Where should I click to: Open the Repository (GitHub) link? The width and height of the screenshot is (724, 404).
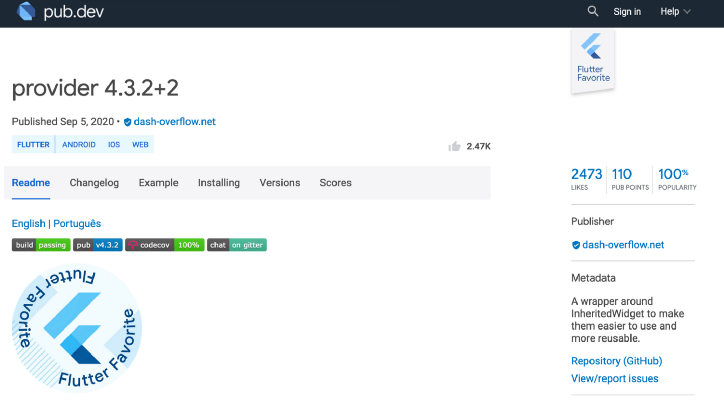[x=616, y=361]
